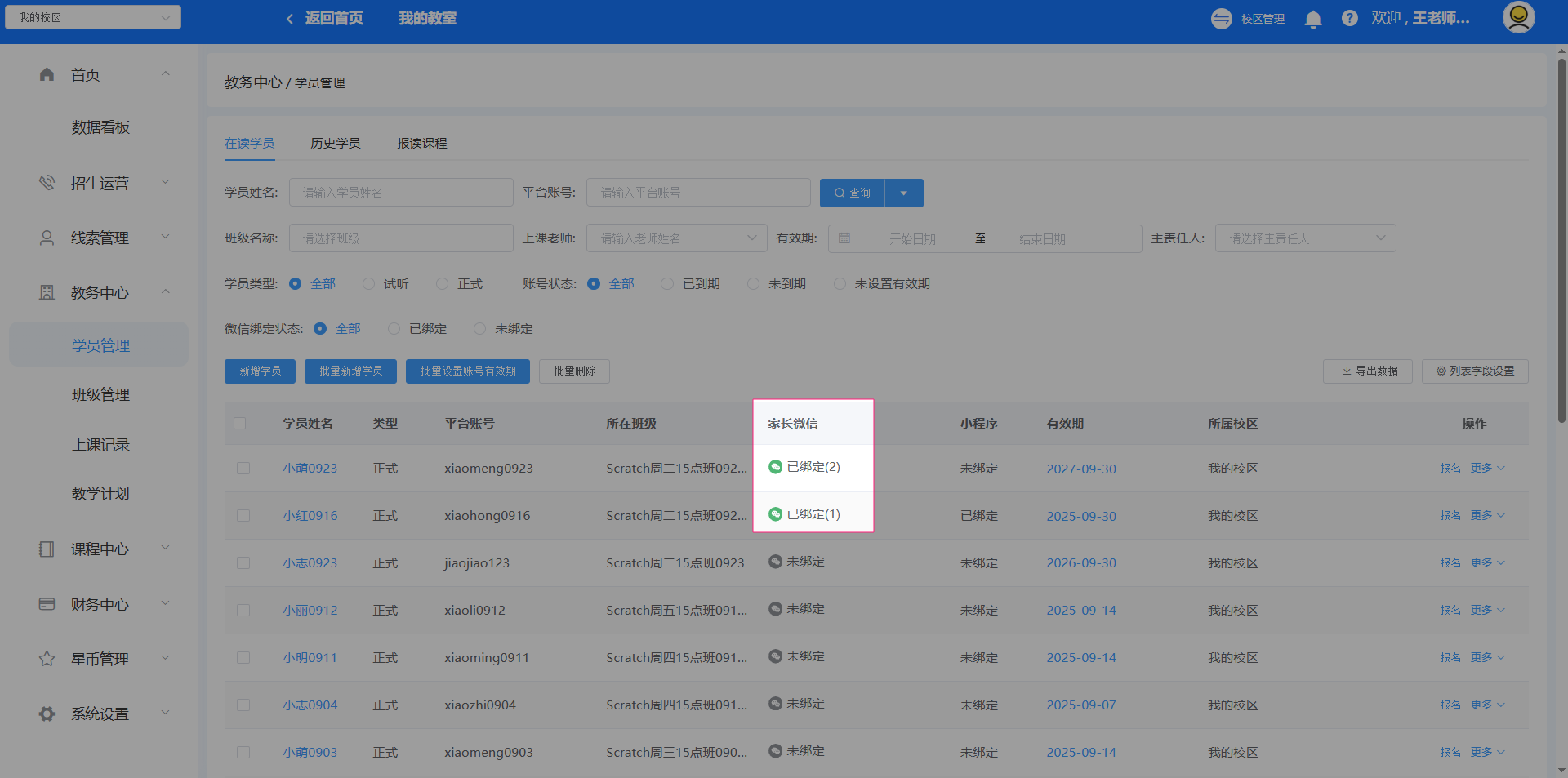The height and width of the screenshot is (778, 1568).
Task: Click the star icon for 星币管理
Action: tap(47, 659)
